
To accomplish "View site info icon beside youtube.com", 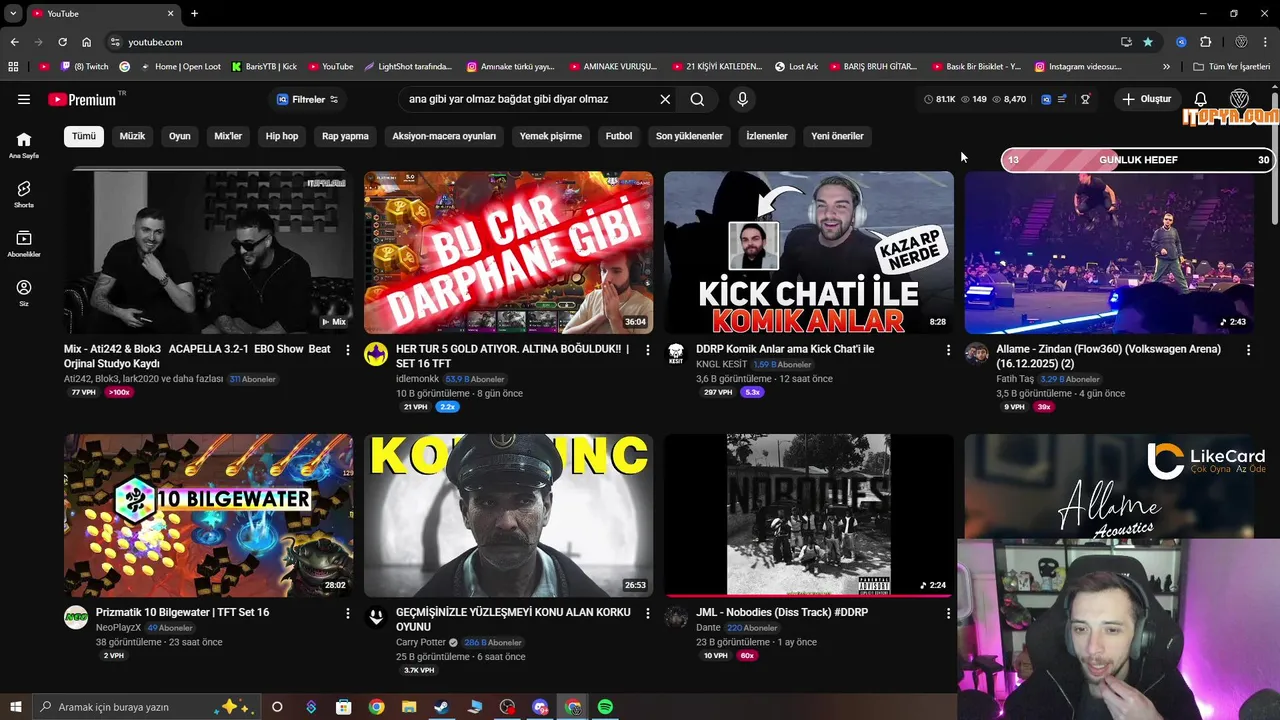I will [x=115, y=42].
